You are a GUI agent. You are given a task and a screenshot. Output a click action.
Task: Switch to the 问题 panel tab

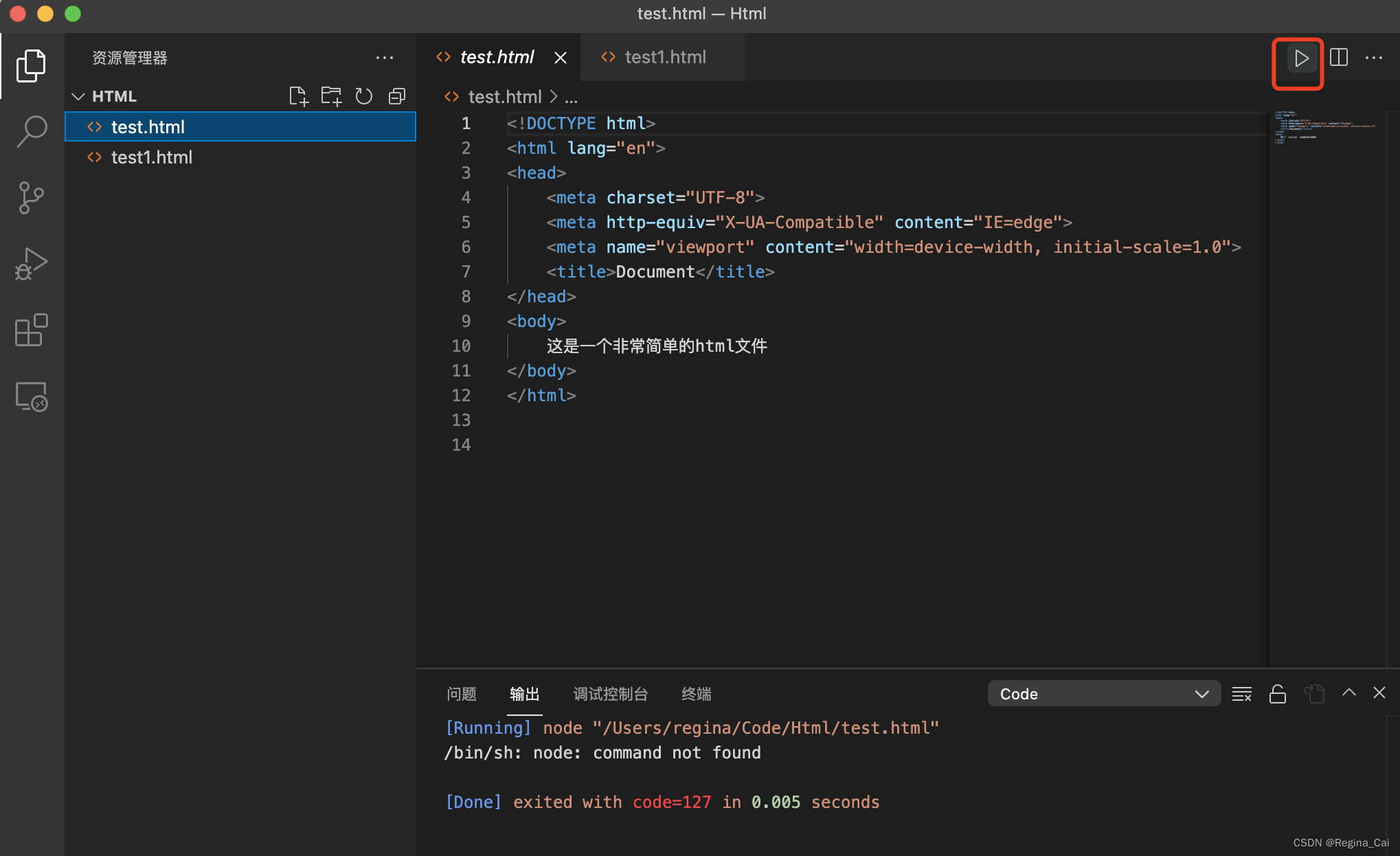click(462, 694)
